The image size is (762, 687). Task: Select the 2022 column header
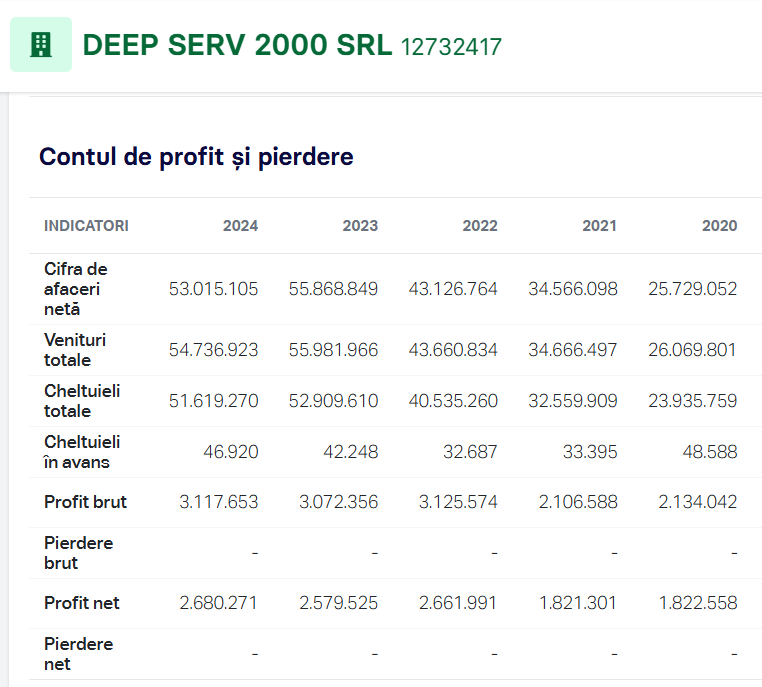click(x=480, y=226)
